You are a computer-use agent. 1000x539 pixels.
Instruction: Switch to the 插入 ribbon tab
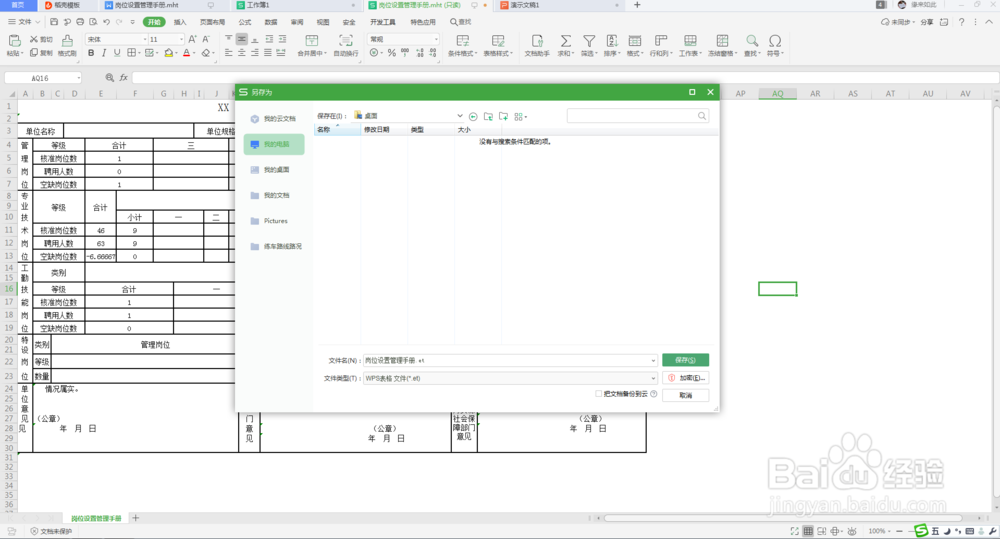point(180,22)
